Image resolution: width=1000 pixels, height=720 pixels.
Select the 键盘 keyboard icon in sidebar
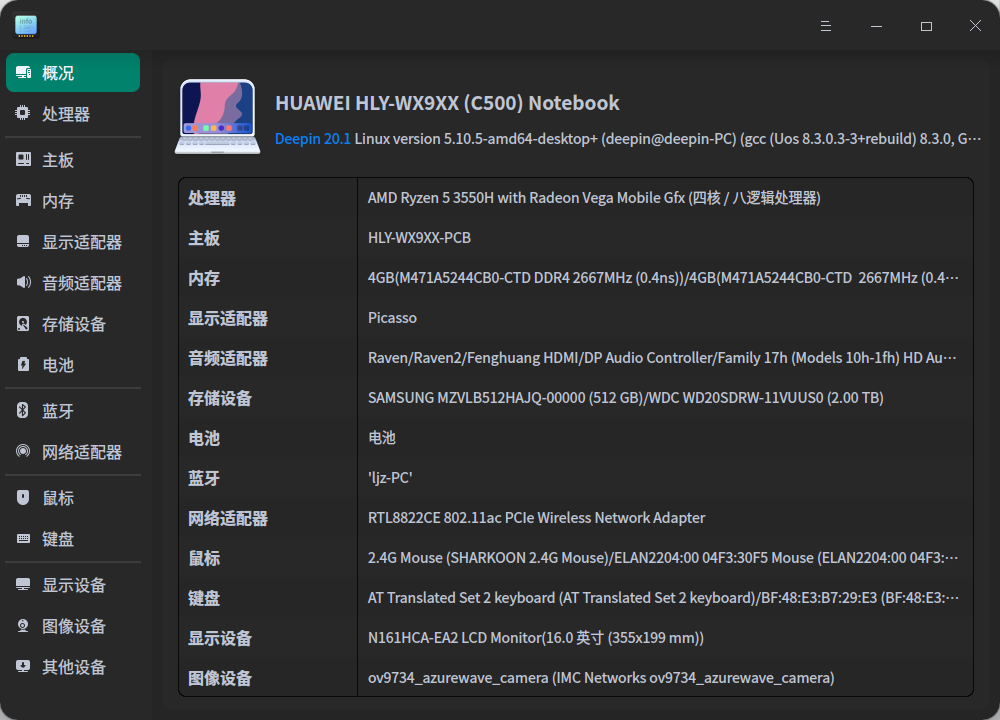(x=24, y=538)
